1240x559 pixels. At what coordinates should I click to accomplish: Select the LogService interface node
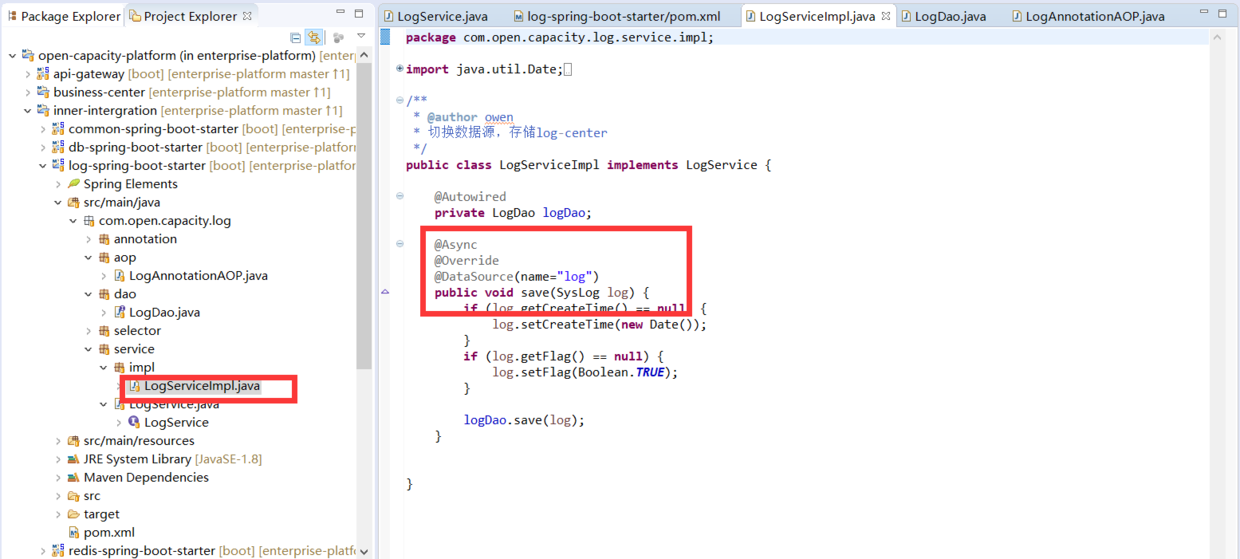176,423
